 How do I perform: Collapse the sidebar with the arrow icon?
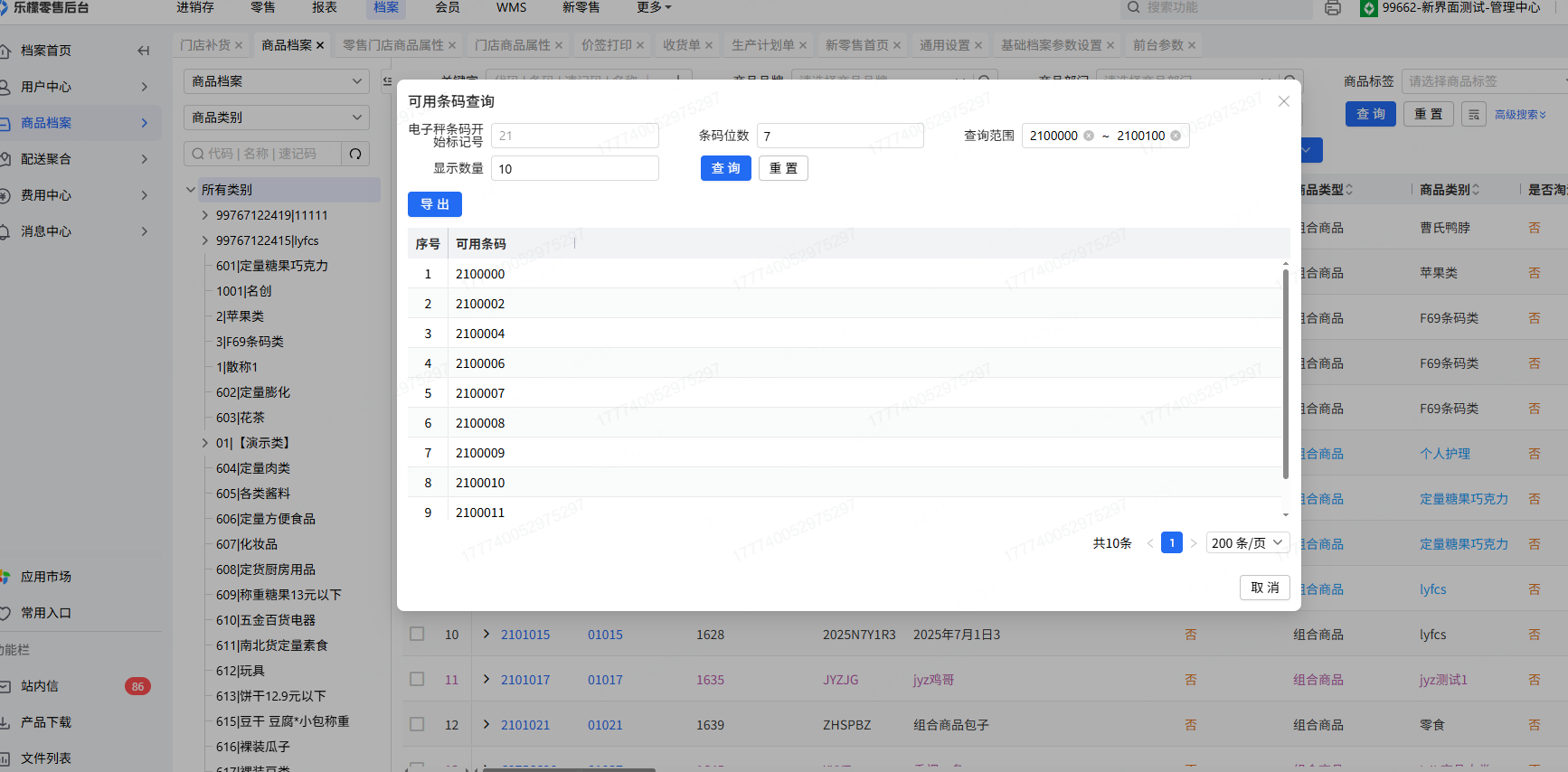[x=143, y=51]
